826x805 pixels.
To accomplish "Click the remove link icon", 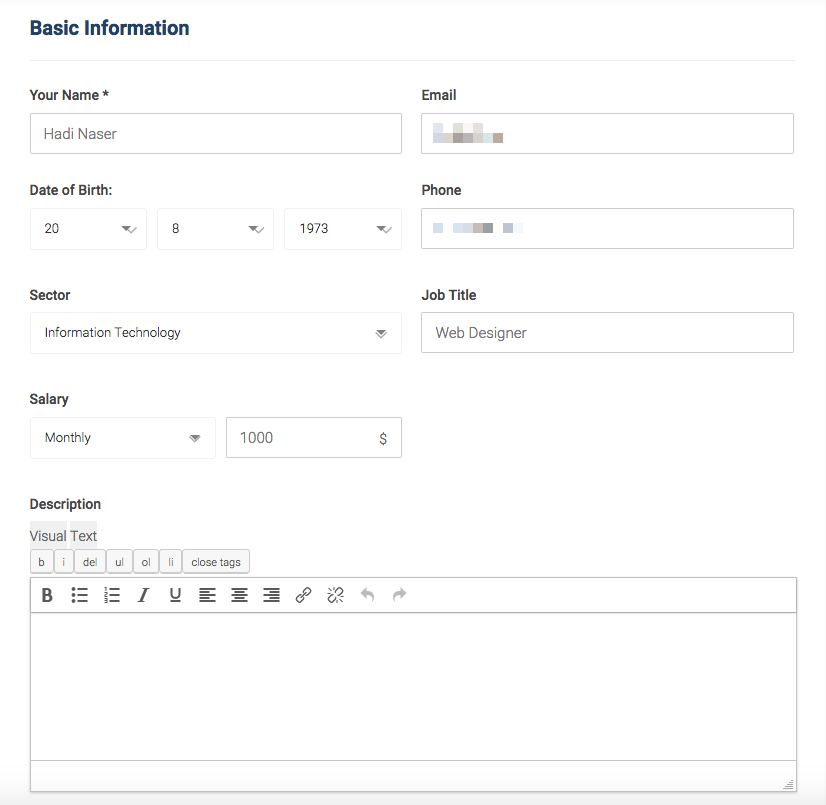I will coord(335,595).
